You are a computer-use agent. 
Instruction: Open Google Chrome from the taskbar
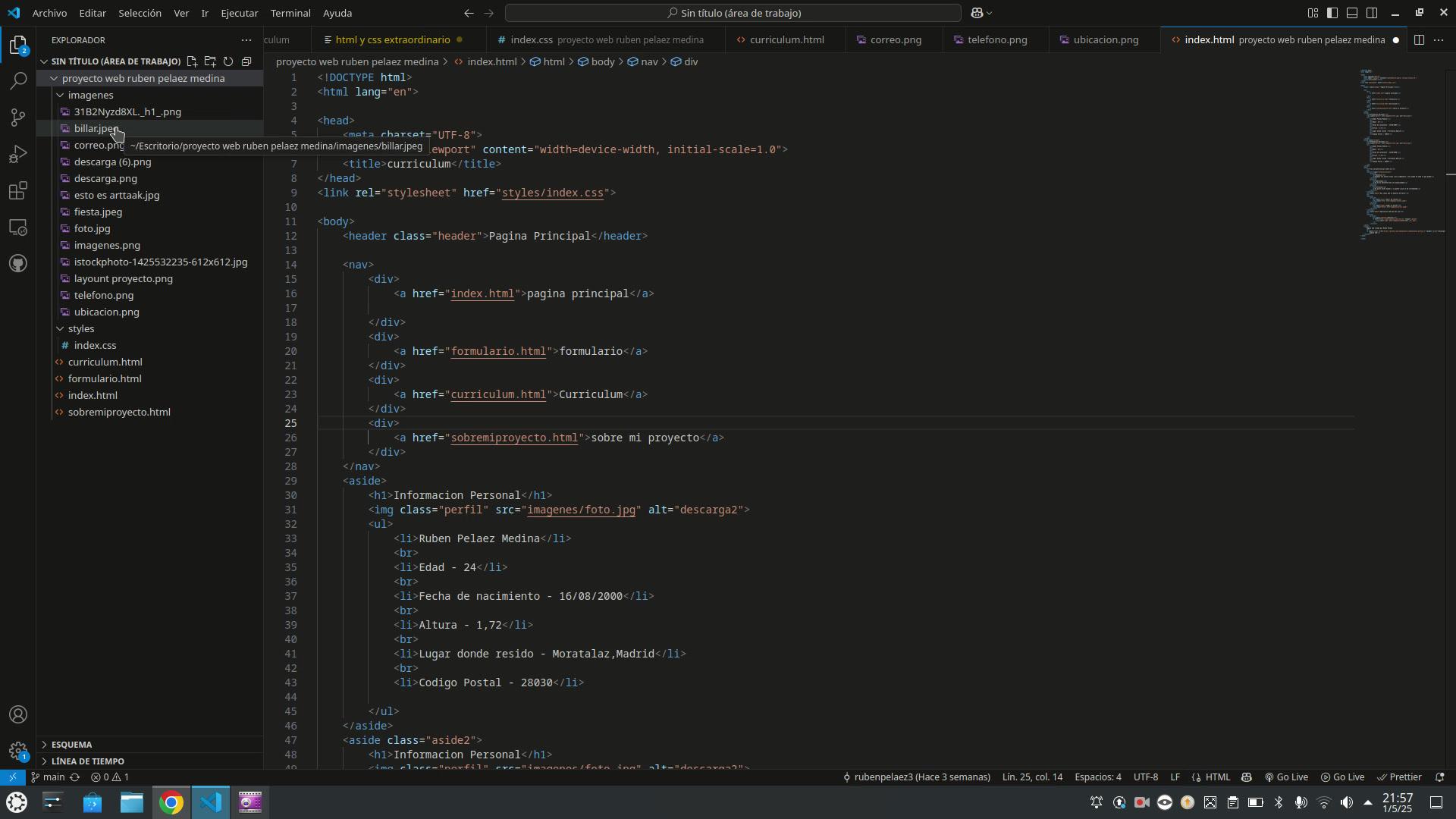171,802
